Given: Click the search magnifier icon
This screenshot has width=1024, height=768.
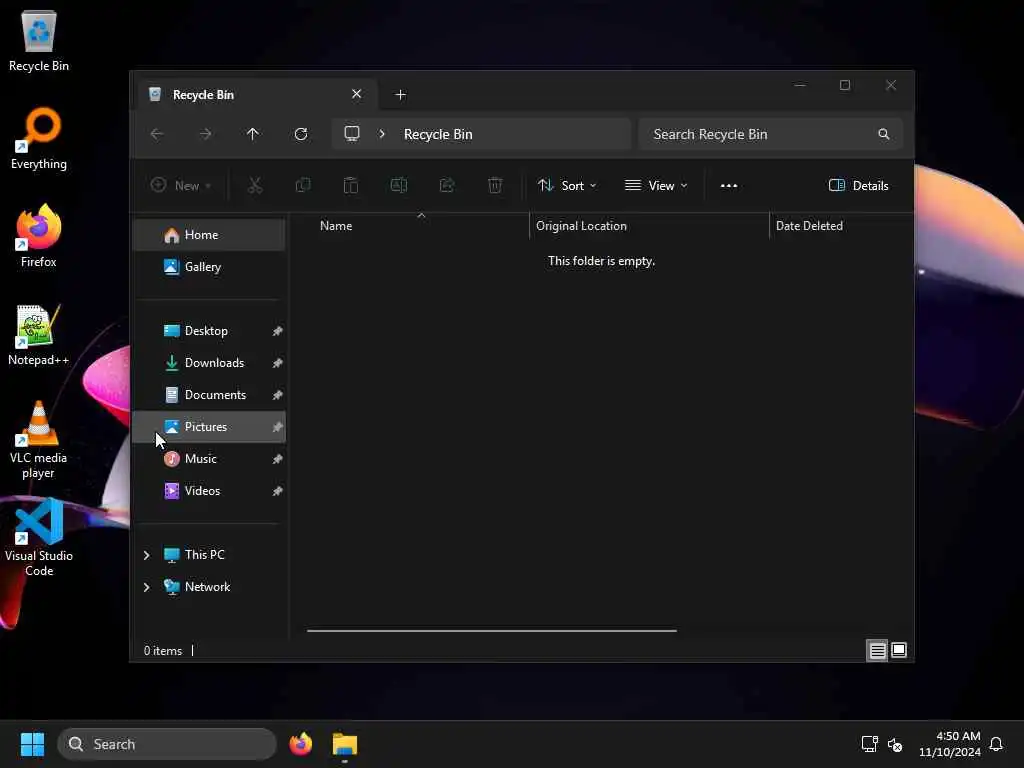Looking at the screenshot, I should pyautogui.click(x=884, y=134).
